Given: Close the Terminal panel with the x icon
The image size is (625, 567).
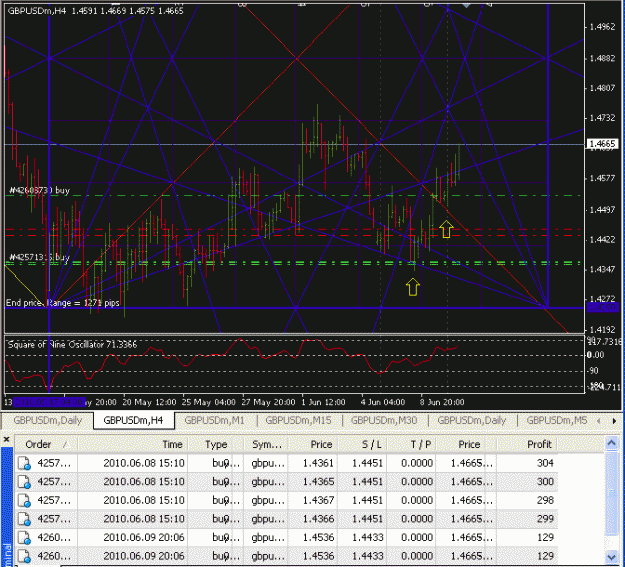Looking at the screenshot, I should (x=6, y=439).
